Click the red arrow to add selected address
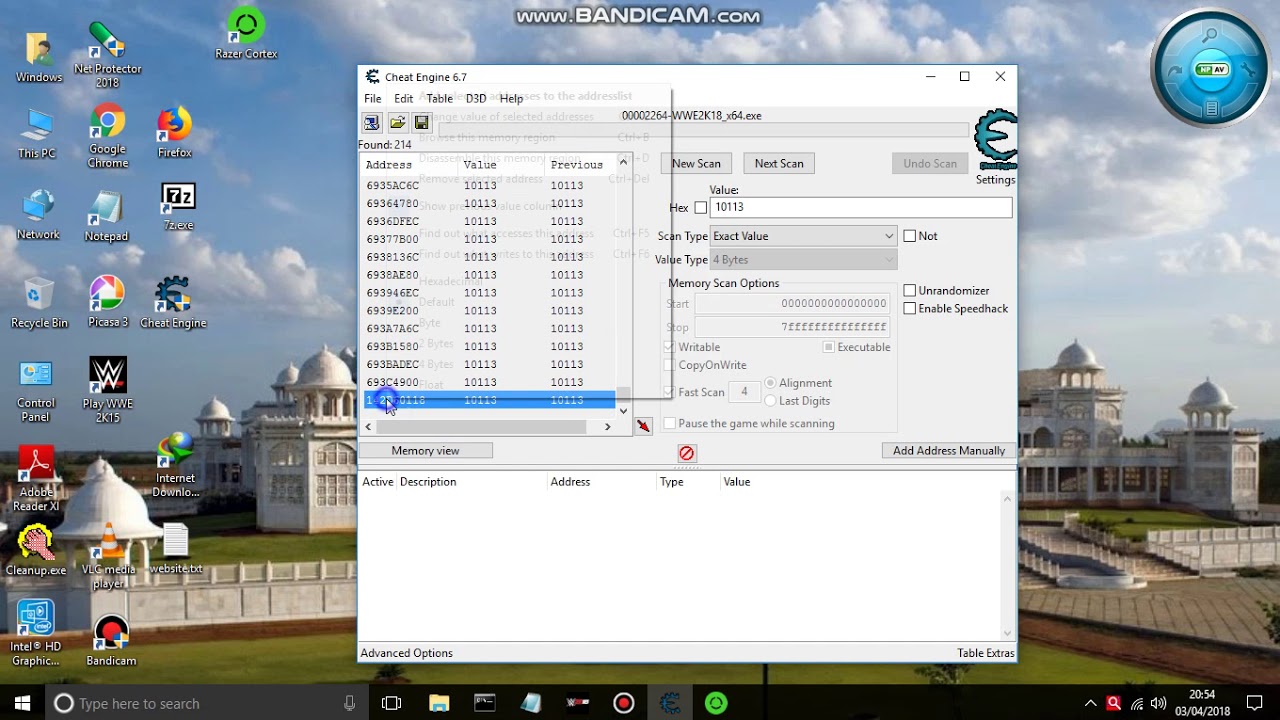The width and height of the screenshot is (1280, 720). coord(643,426)
